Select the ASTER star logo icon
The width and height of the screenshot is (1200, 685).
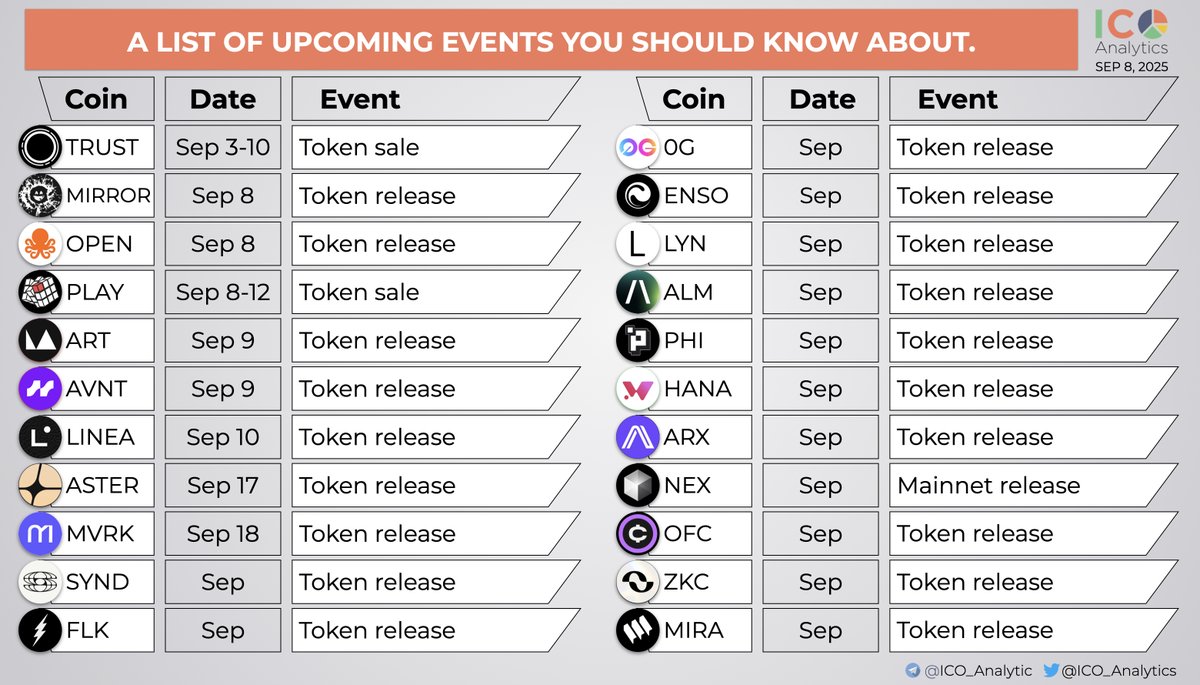click(41, 486)
